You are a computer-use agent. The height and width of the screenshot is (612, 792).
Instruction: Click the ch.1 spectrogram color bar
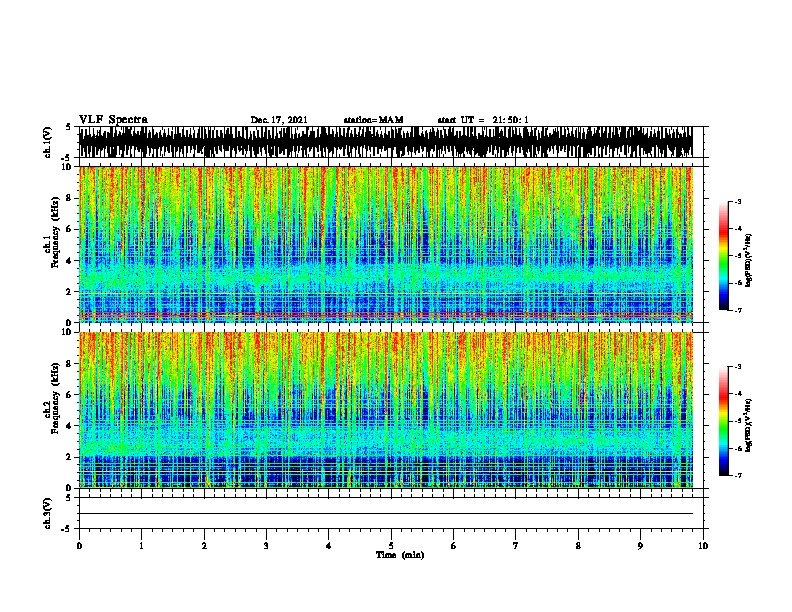(x=724, y=255)
